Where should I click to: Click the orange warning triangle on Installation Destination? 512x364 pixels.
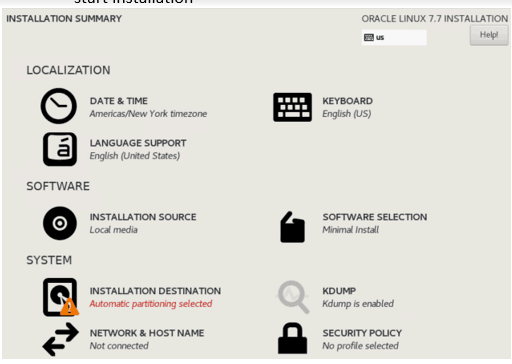[69, 307]
